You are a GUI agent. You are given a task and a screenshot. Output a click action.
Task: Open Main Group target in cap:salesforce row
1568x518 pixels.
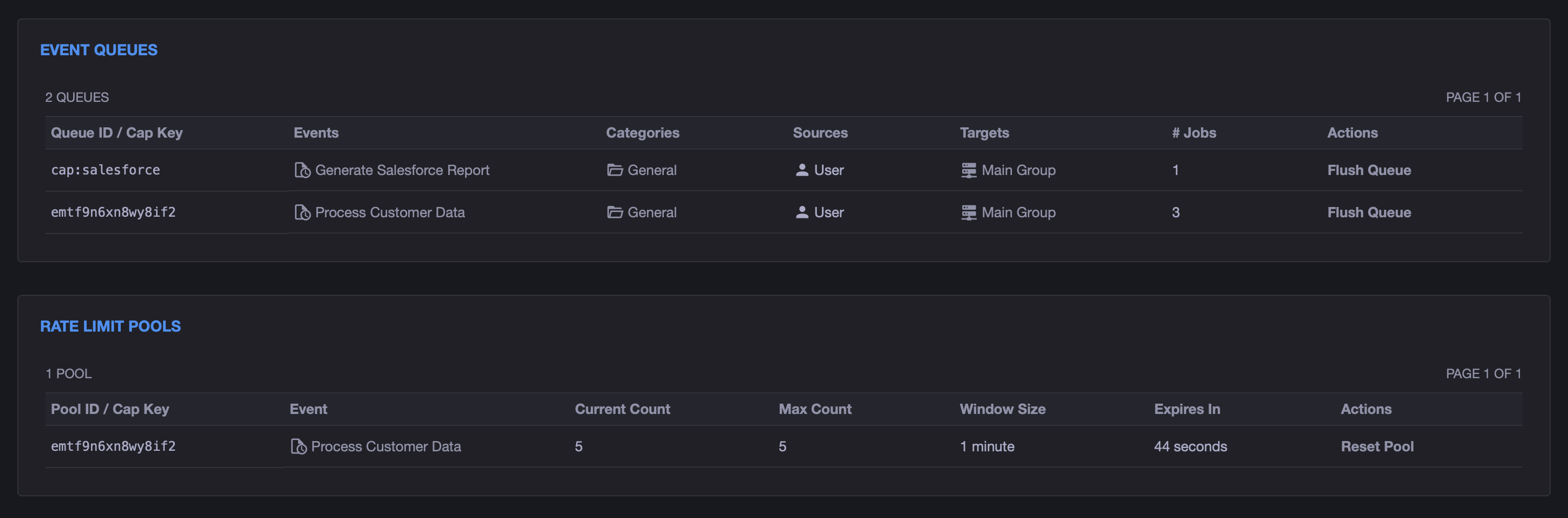(x=1018, y=170)
